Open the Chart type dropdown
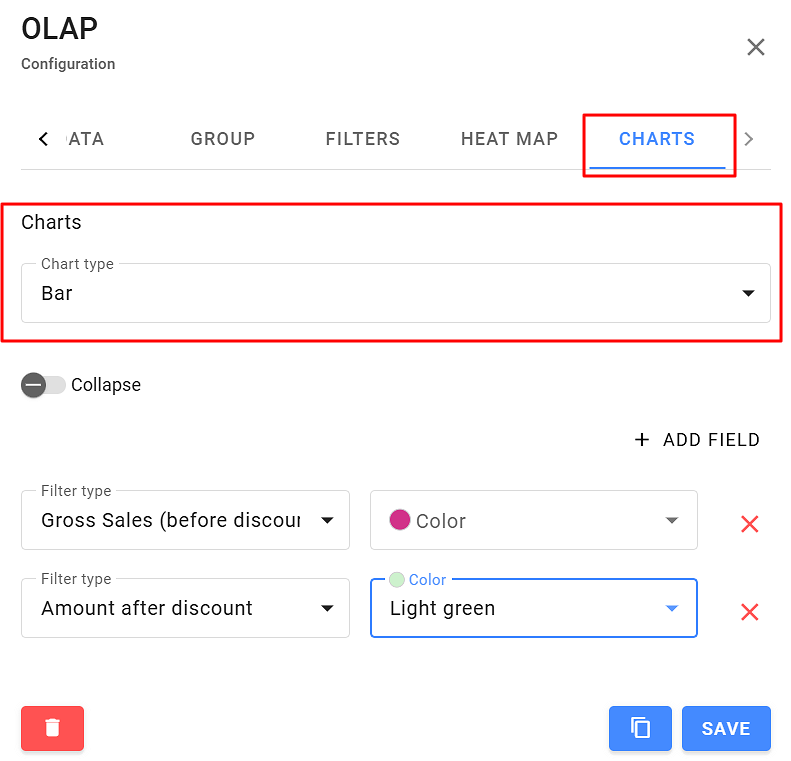The image size is (791, 761). 395,293
